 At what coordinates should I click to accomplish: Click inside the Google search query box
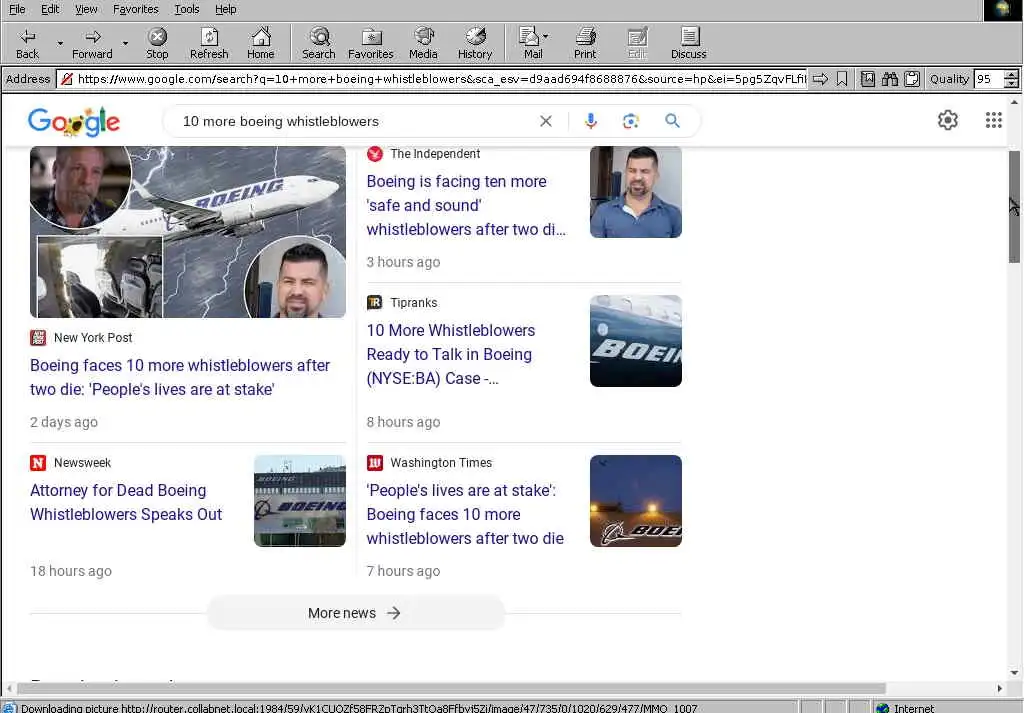point(353,121)
